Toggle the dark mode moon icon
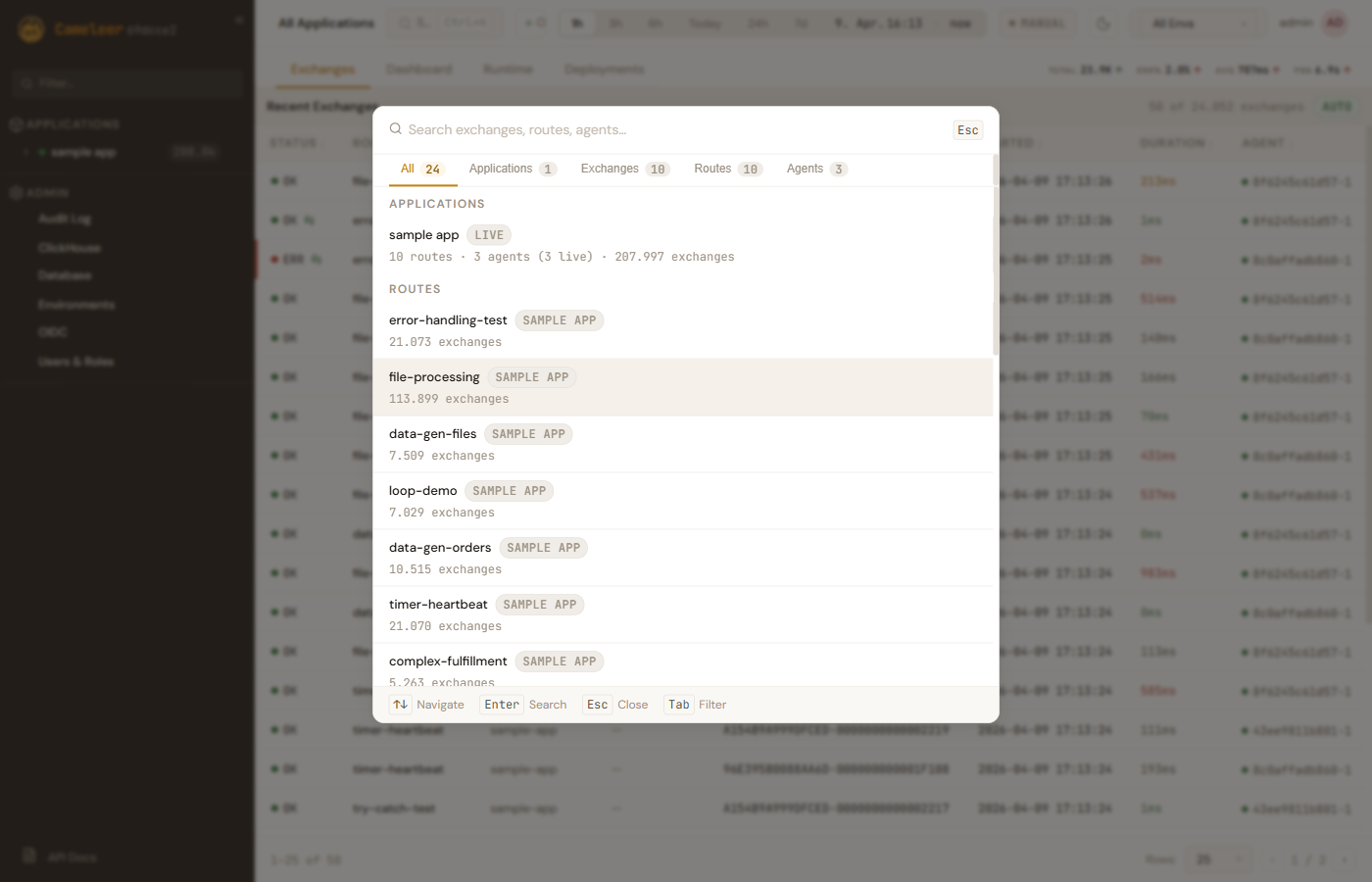This screenshot has height=882, width=1372. (1103, 24)
